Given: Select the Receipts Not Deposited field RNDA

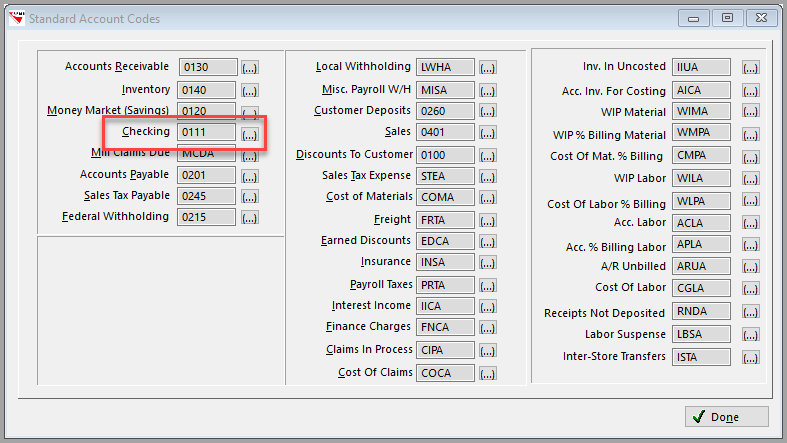Looking at the screenshot, I should 701,312.
